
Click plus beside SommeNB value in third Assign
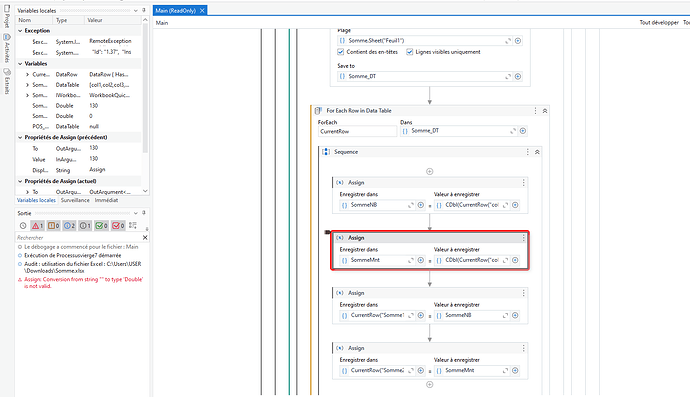(515, 315)
